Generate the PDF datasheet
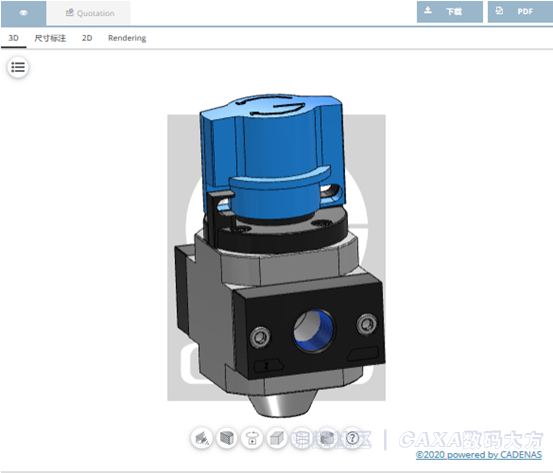 point(520,12)
